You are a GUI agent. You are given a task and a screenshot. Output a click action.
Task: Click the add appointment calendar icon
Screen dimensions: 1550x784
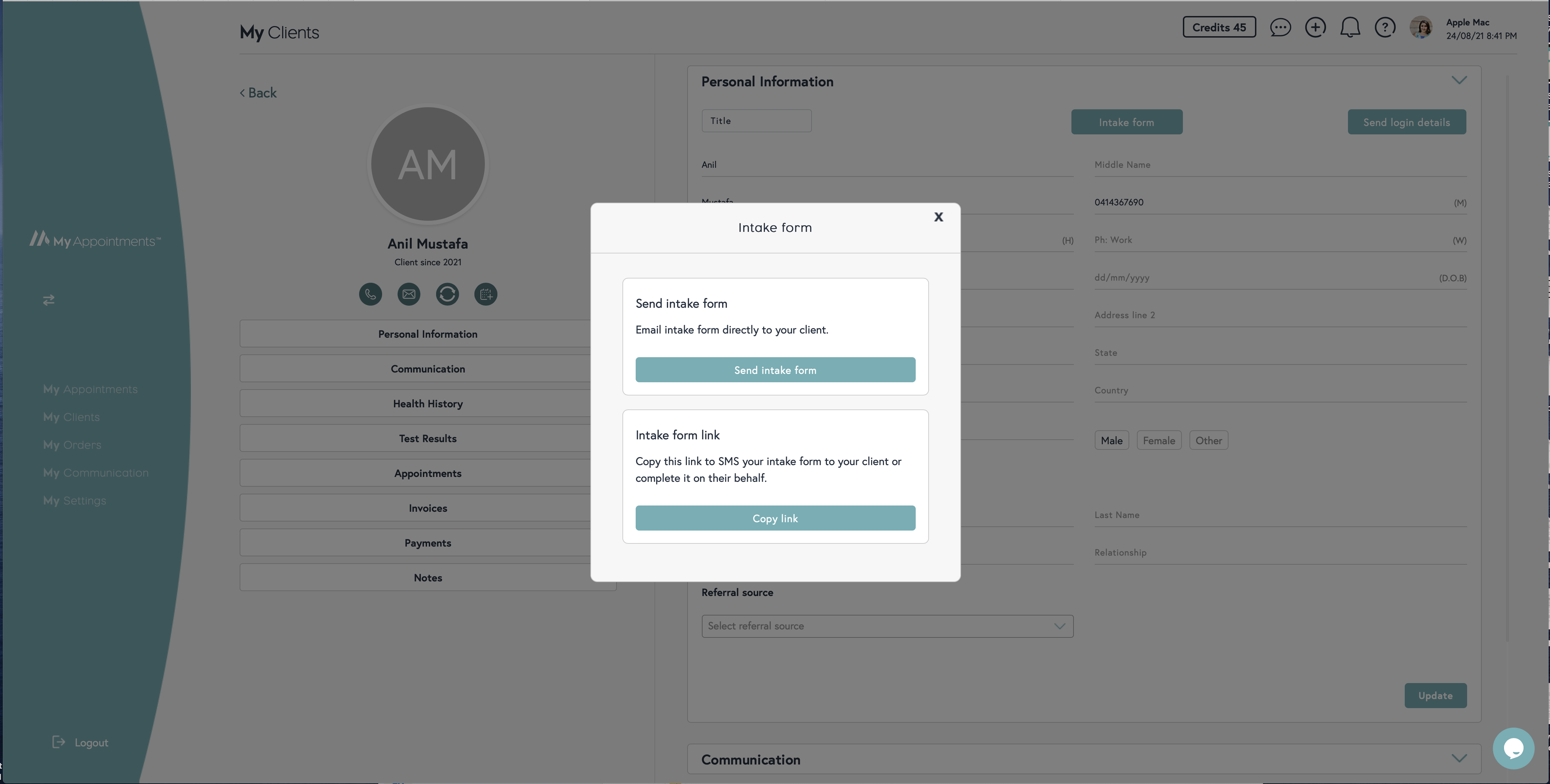[x=486, y=294]
